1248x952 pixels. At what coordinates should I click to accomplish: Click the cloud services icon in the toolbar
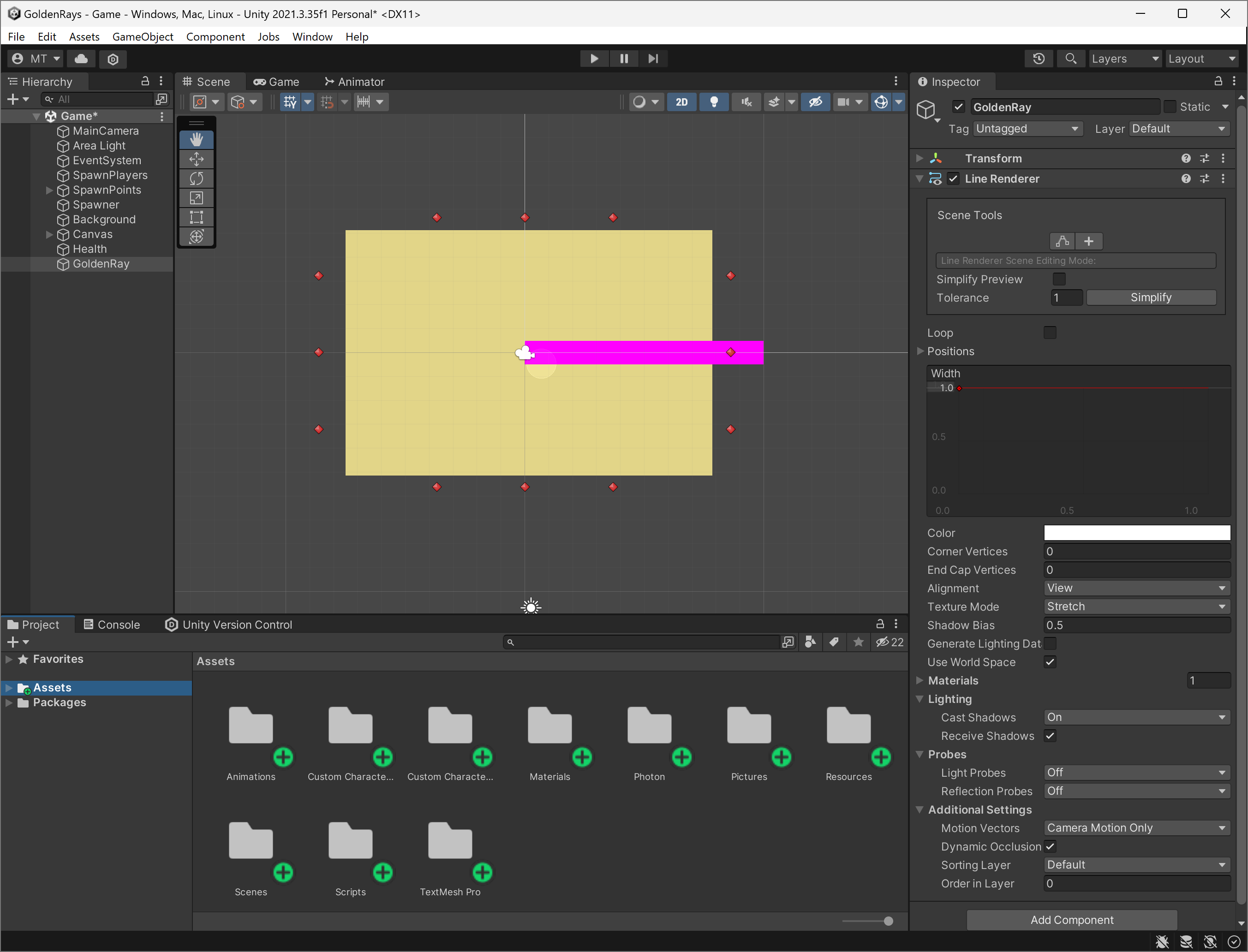tap(80, 59)
